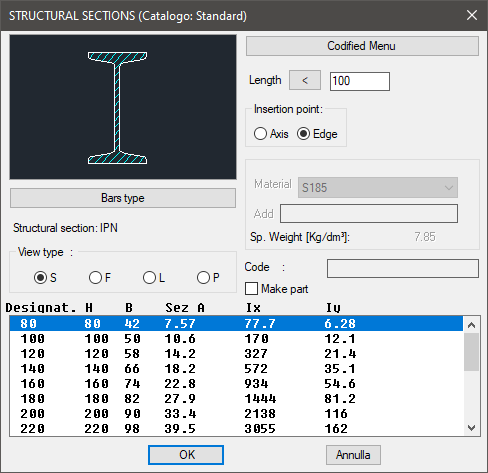Open the Material S185 dropdown
Screen dimensions: 488x473
point(378,188)
